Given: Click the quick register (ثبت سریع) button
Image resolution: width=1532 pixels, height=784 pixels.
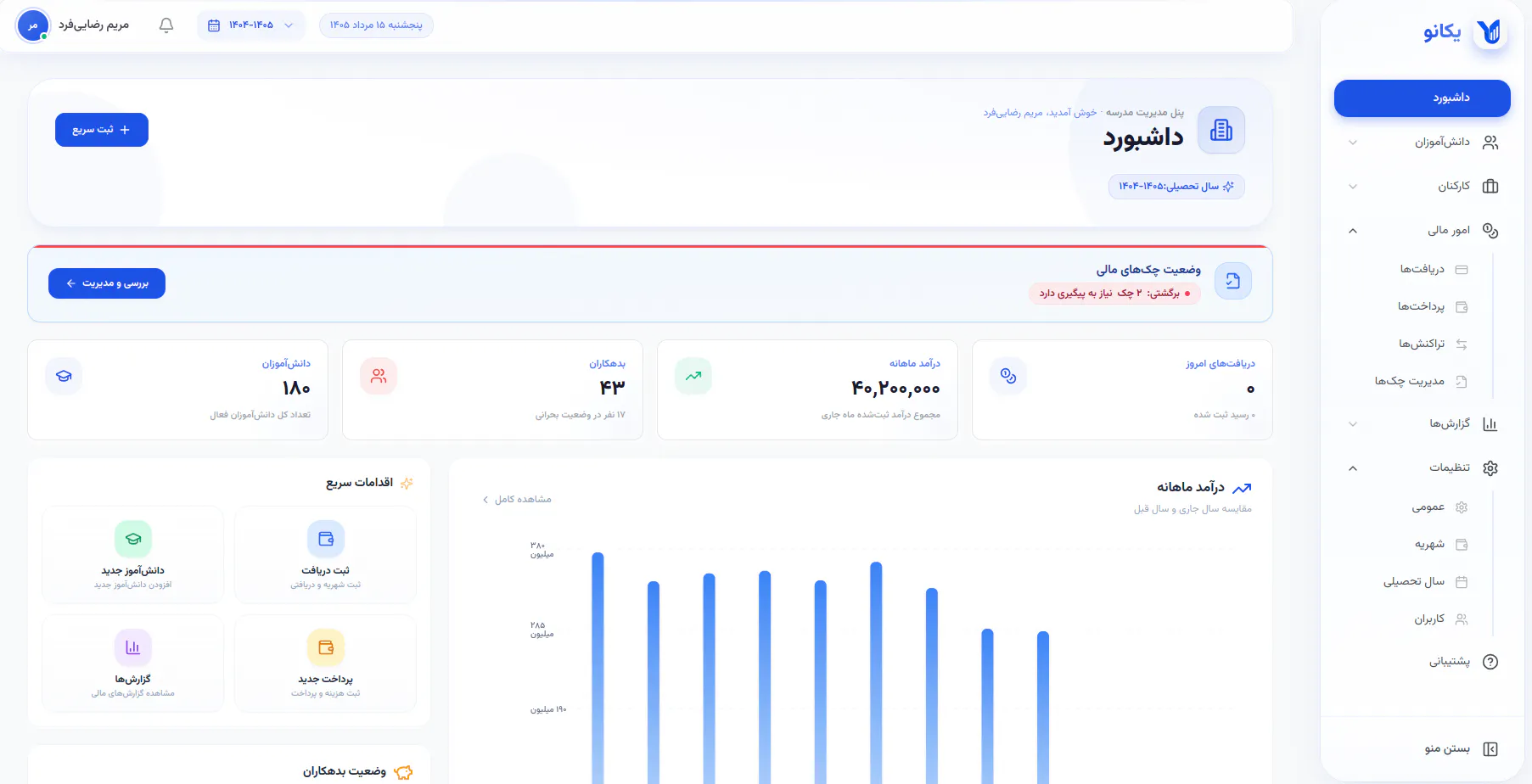Looking at the screenshot, I should (102, 130).
